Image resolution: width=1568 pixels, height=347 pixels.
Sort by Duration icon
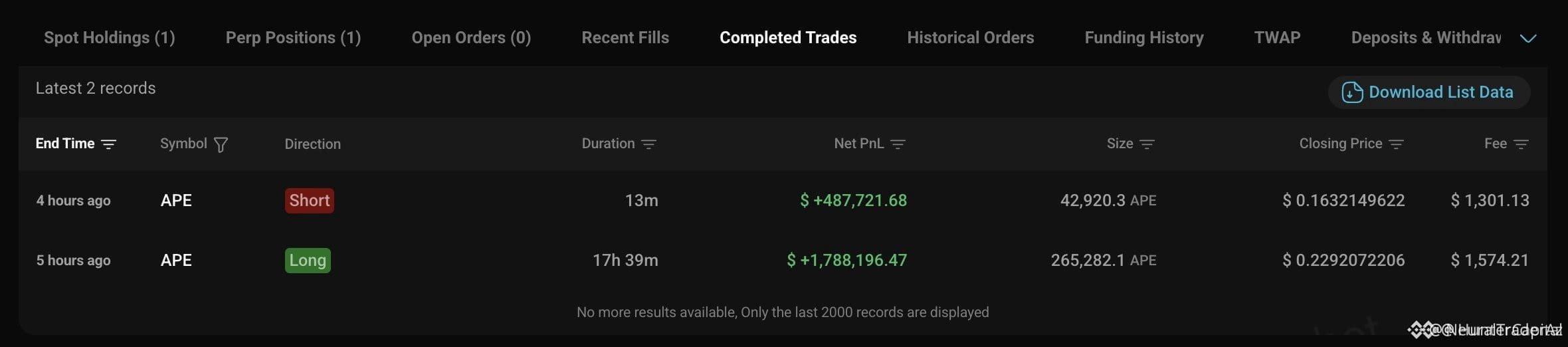(x=648, y=144)
